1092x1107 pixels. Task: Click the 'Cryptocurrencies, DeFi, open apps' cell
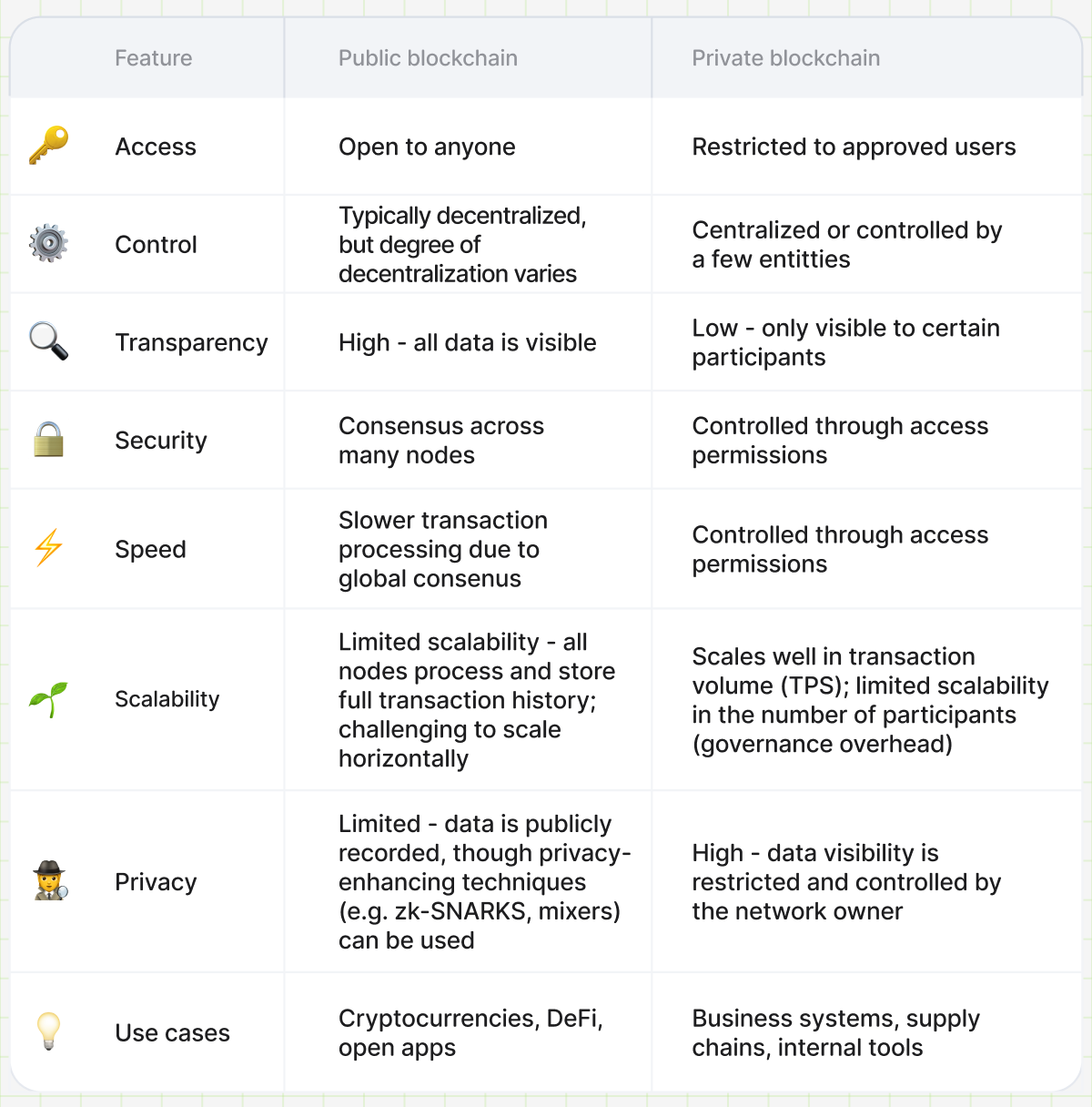pos(470,1032)
